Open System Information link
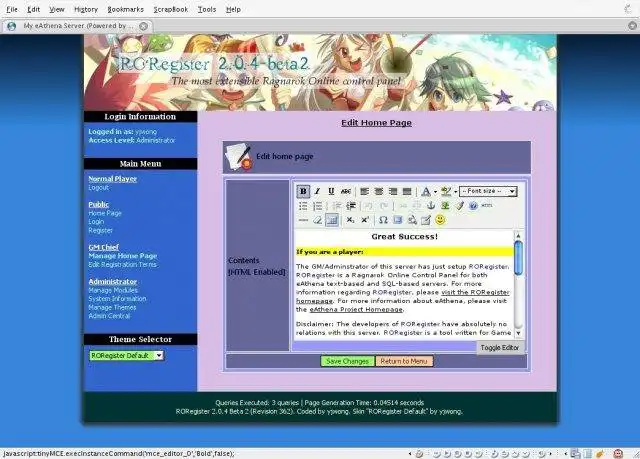 pos(117,299)
